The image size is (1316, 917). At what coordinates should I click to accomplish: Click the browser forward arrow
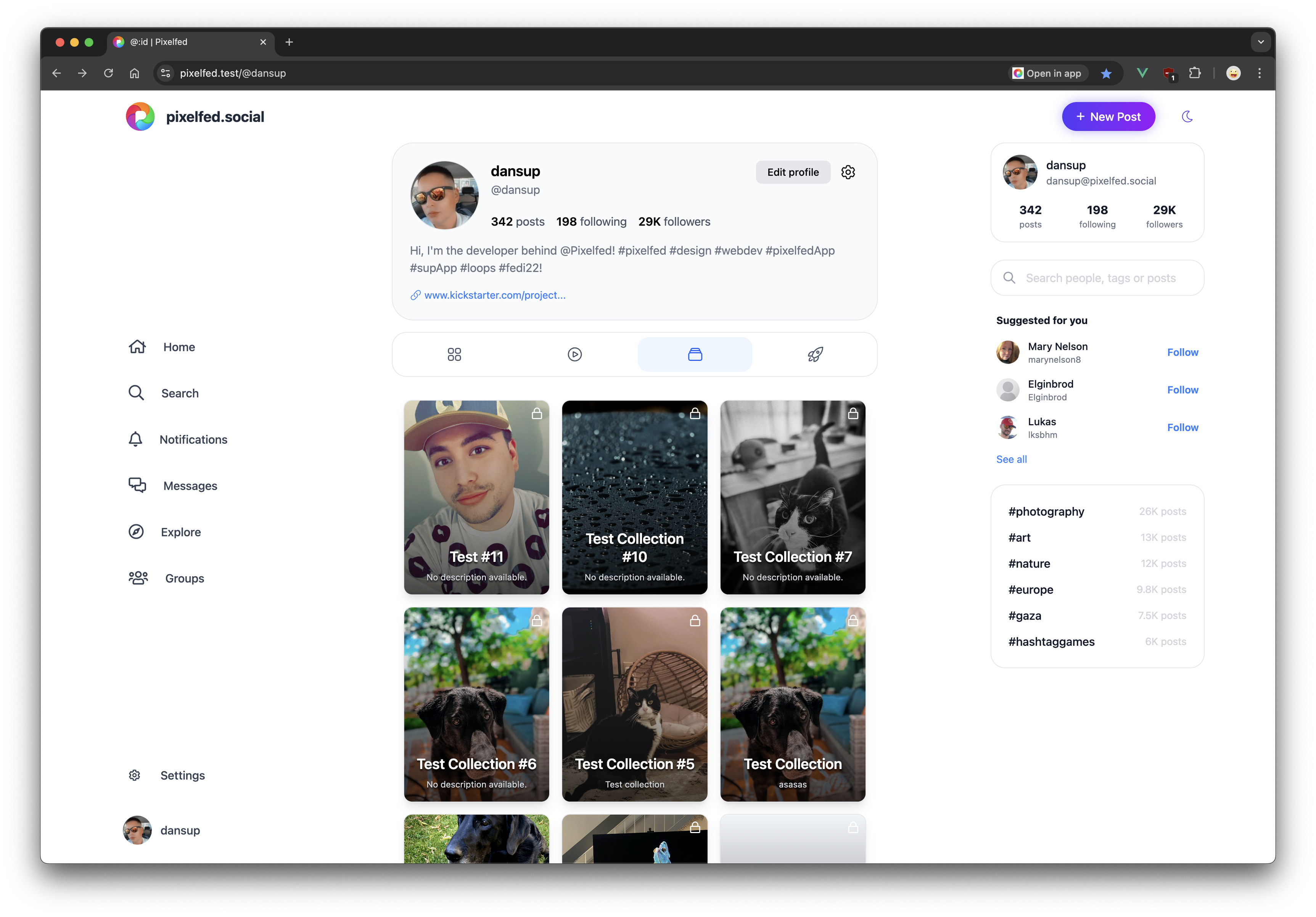82,73
